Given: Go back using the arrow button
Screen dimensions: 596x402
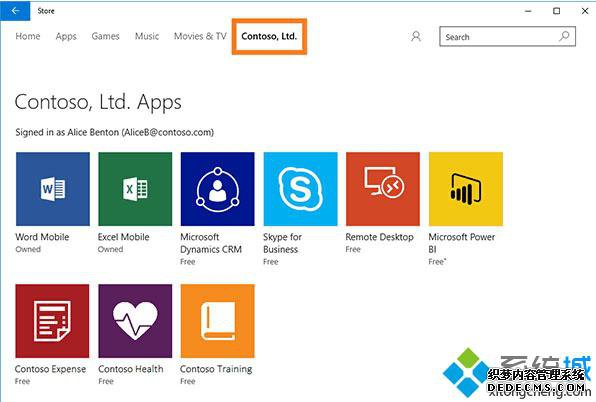Looking at the screenshot, I should [15, 11].
